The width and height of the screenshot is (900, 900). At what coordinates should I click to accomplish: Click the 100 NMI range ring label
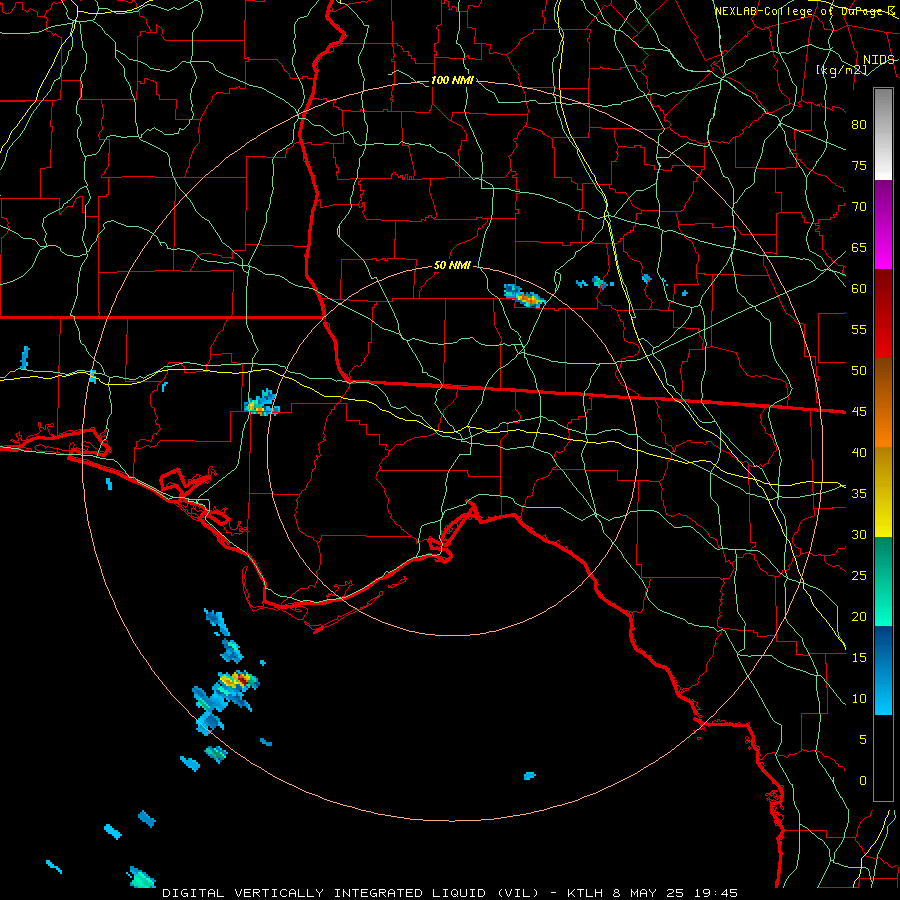452,80
